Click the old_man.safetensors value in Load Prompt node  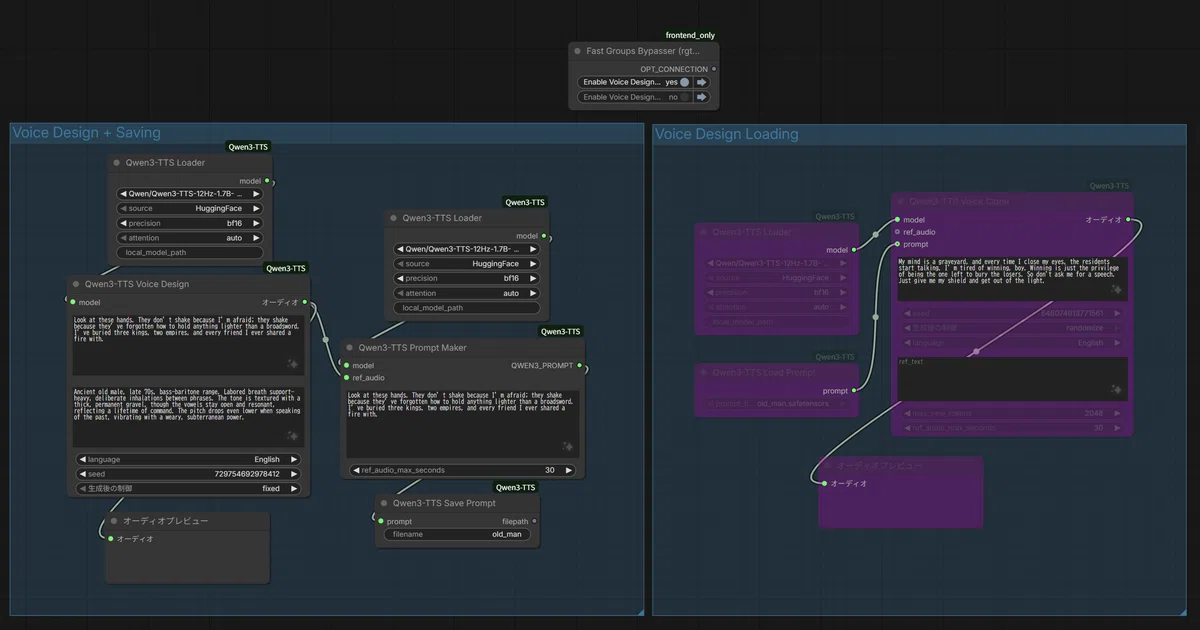(793, 403)
